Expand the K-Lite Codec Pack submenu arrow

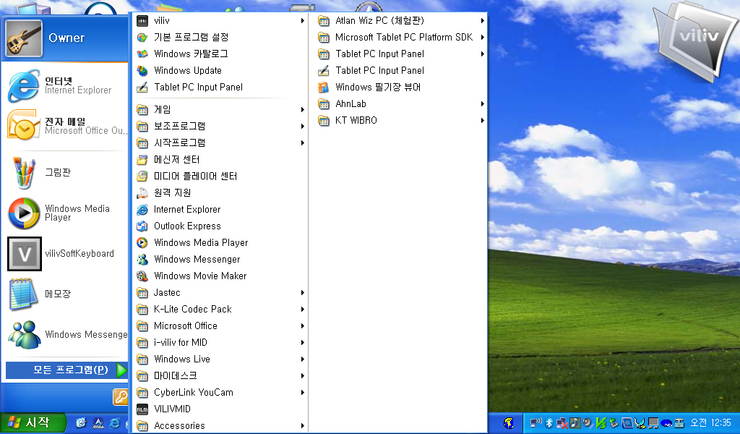point(302,309)
